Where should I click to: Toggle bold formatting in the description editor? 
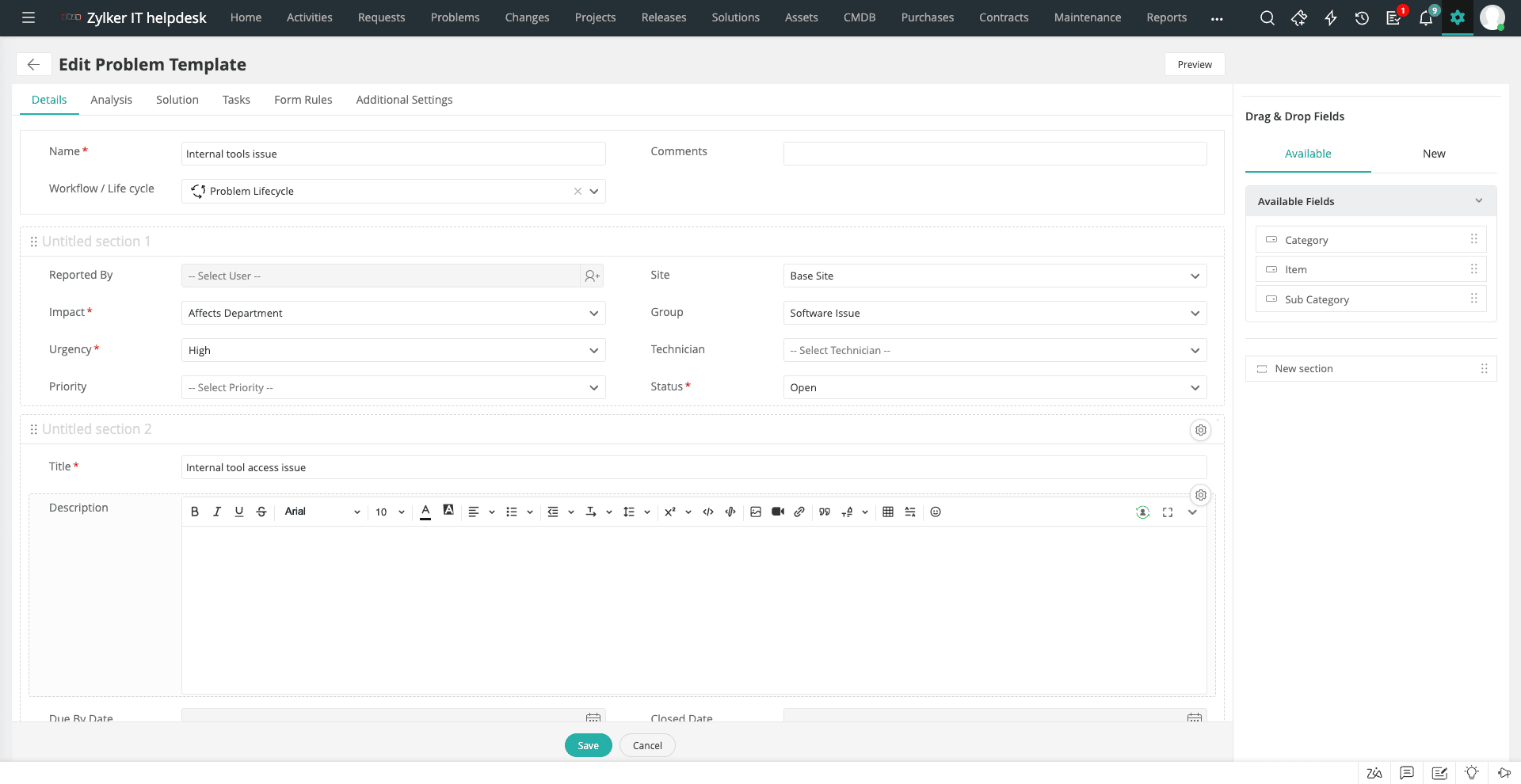194,512
